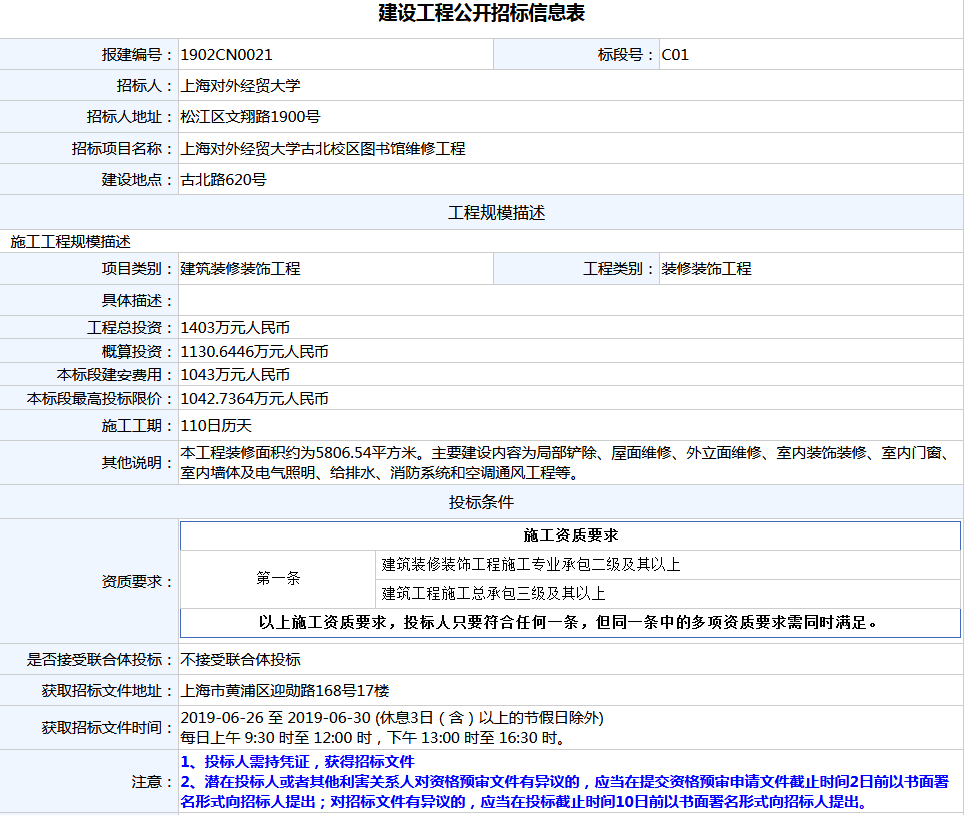Click the address 上海市黄浦区迎勋路168号17楼
969x815 pixels.
(x=285, y=691)
